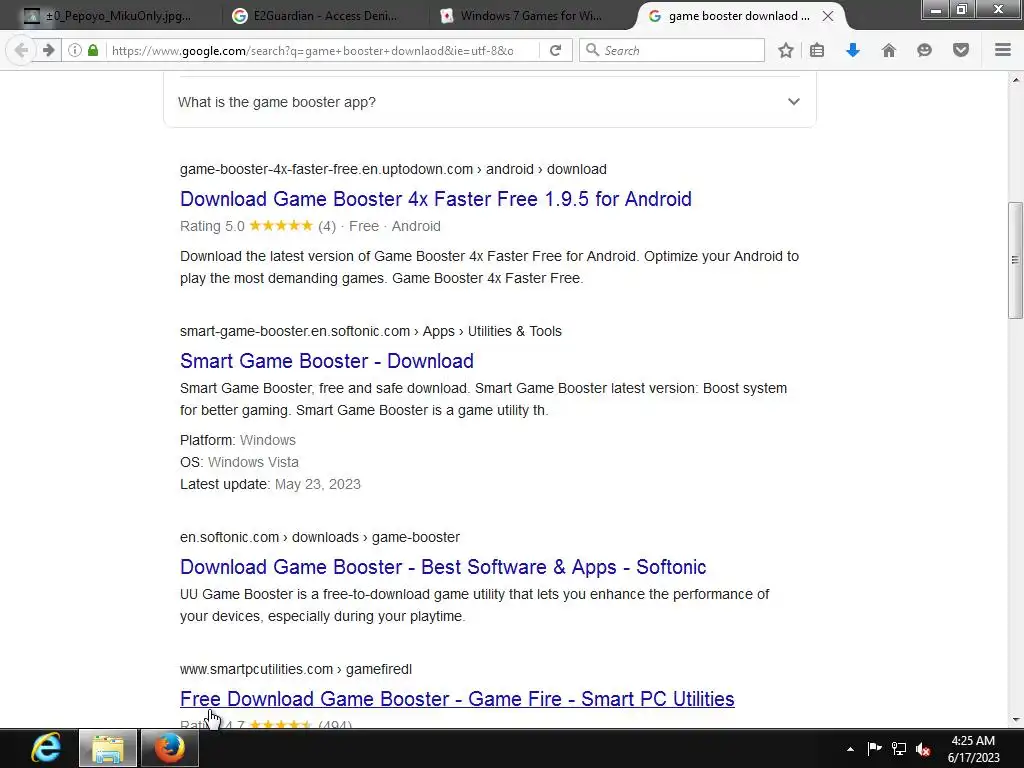
Task: Save page to Pocket
Action: coord(961,50)
